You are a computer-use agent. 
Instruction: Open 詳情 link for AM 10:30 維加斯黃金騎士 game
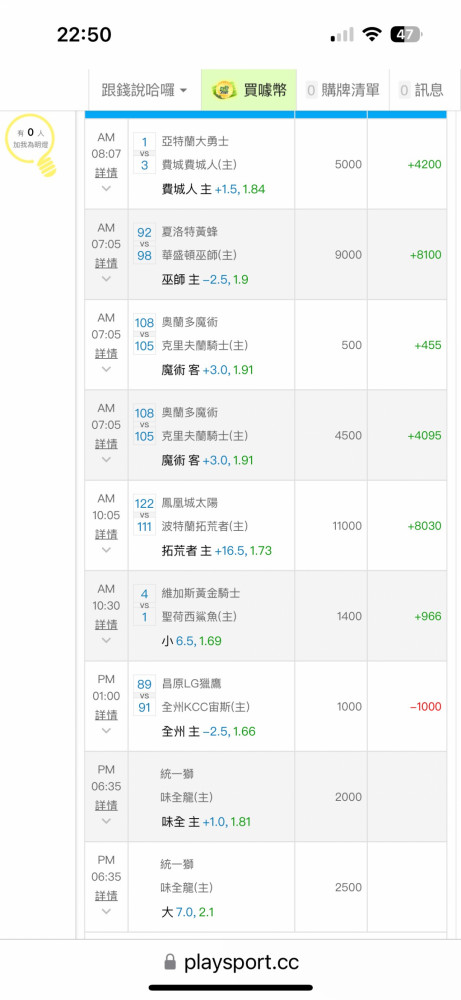tap(106, 624)
